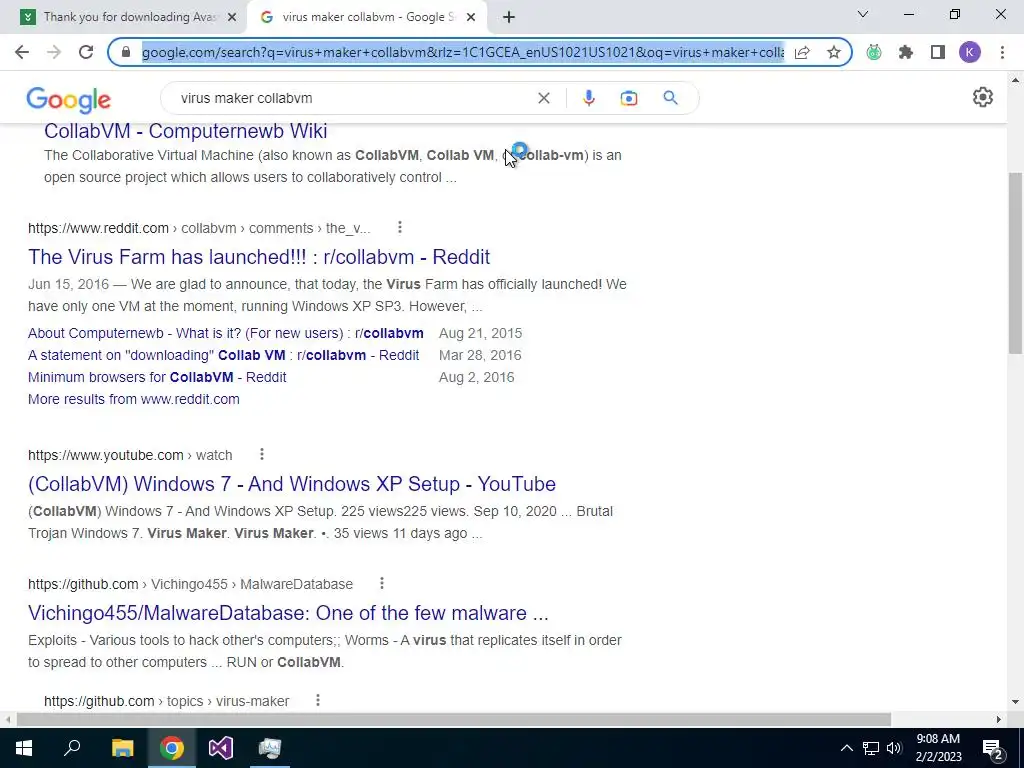Click the scroll down arrow
1024x768 pixels.
click(1016, 702)
